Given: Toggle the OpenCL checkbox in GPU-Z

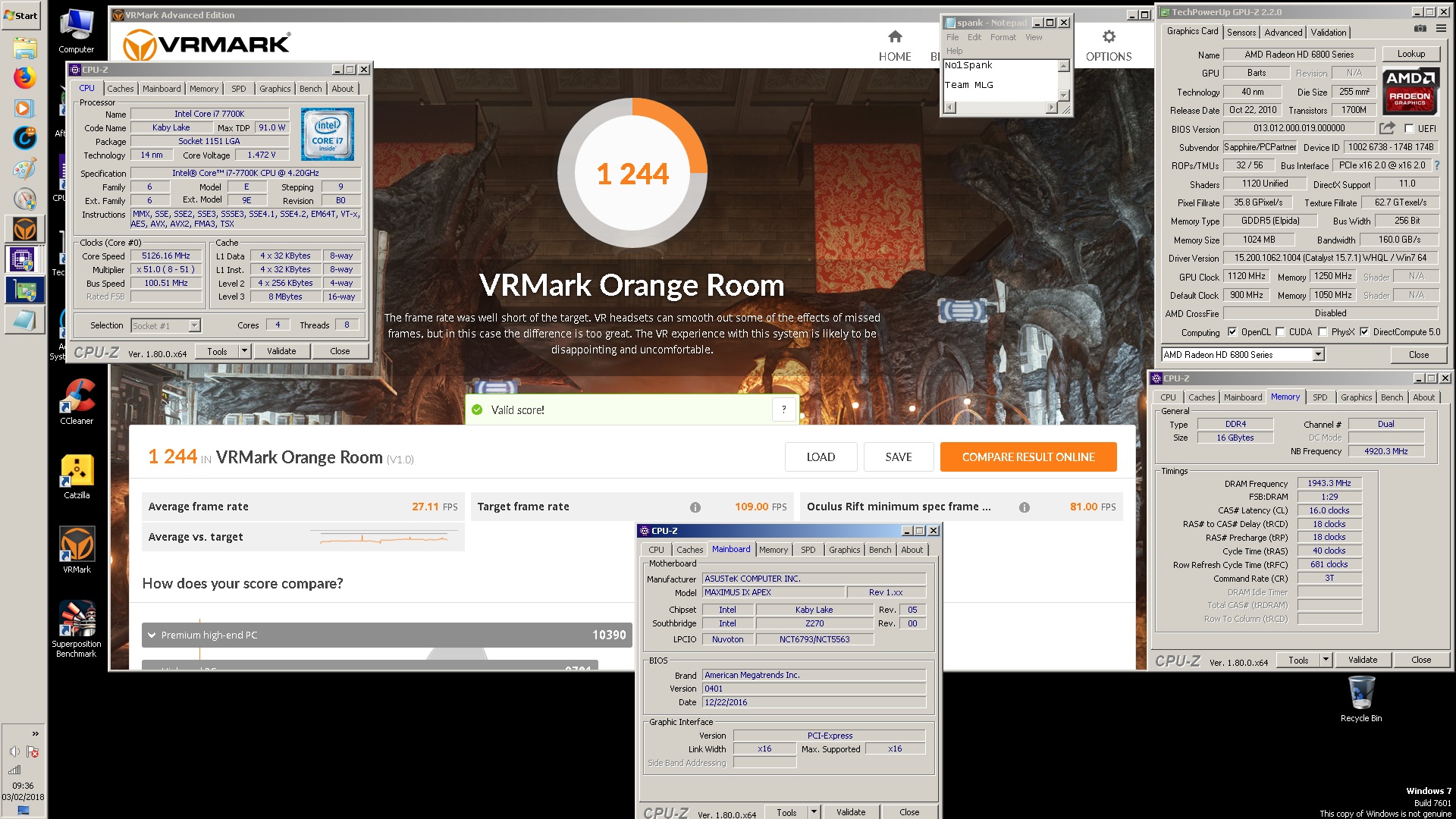Looking at the screenshot, I should click(1232, 331).
